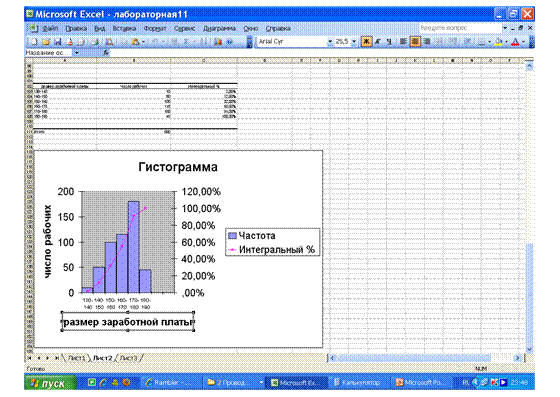This screenshot has width=560, height=397.
Task: Click the vertical scrollbar up arrow
Action: click(x=529, y=66)
